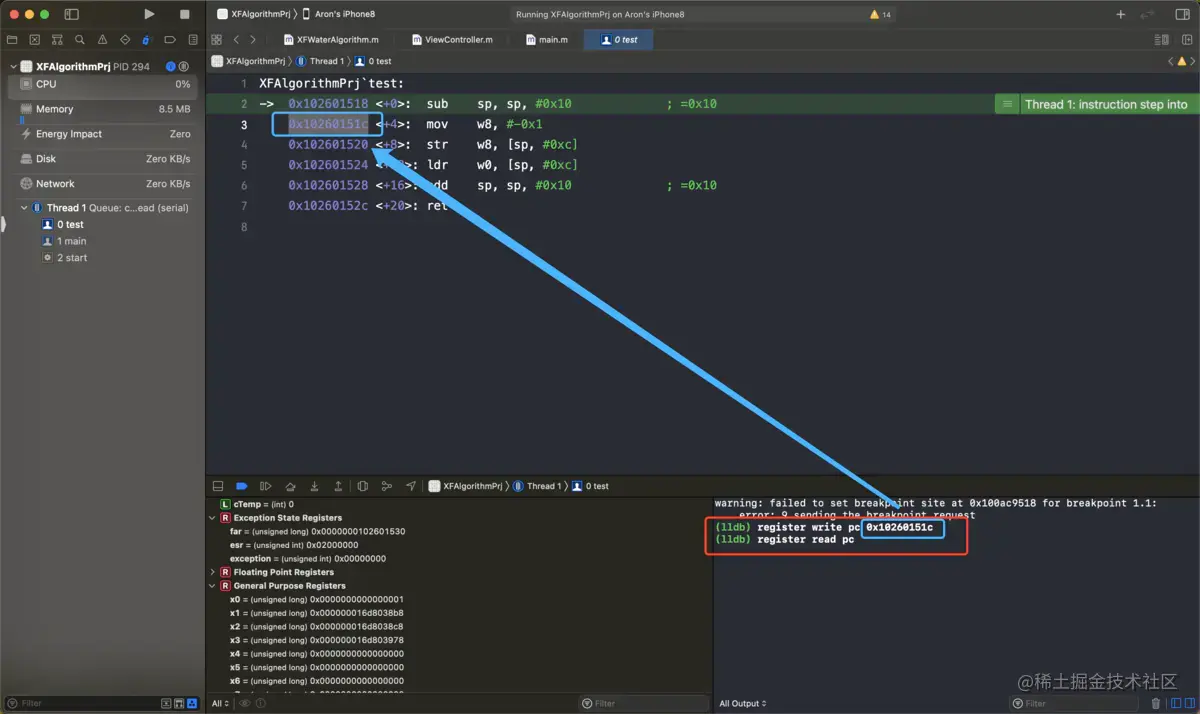The height and width of the screenshot is (714, 1200).
Task: Click the Stop button in the toolbar
Action: pos(185,14)
